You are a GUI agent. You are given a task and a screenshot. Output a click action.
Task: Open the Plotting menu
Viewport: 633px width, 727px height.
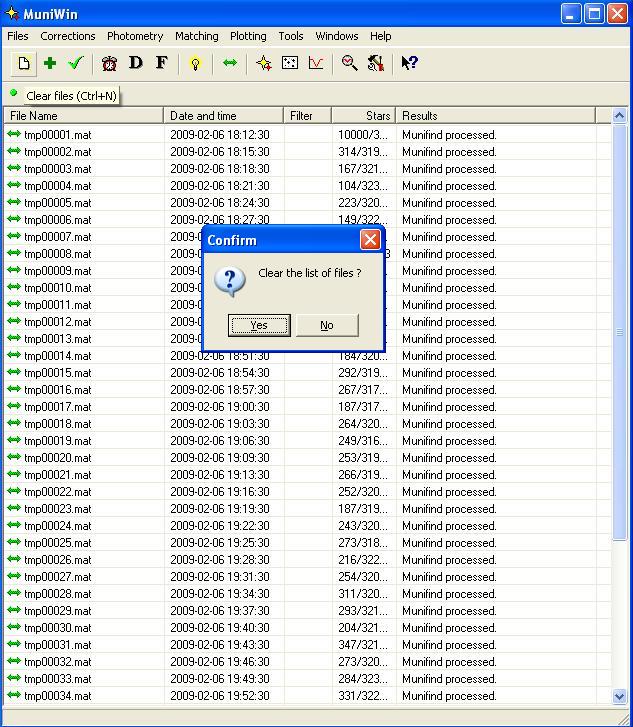click(x=248, y=36)
